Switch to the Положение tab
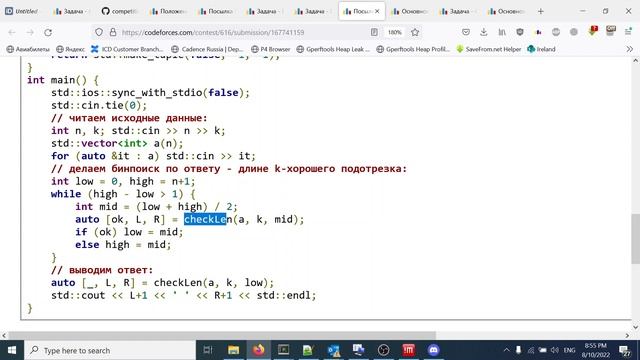This screenshot has width=640, height=360. coord(168,11)
